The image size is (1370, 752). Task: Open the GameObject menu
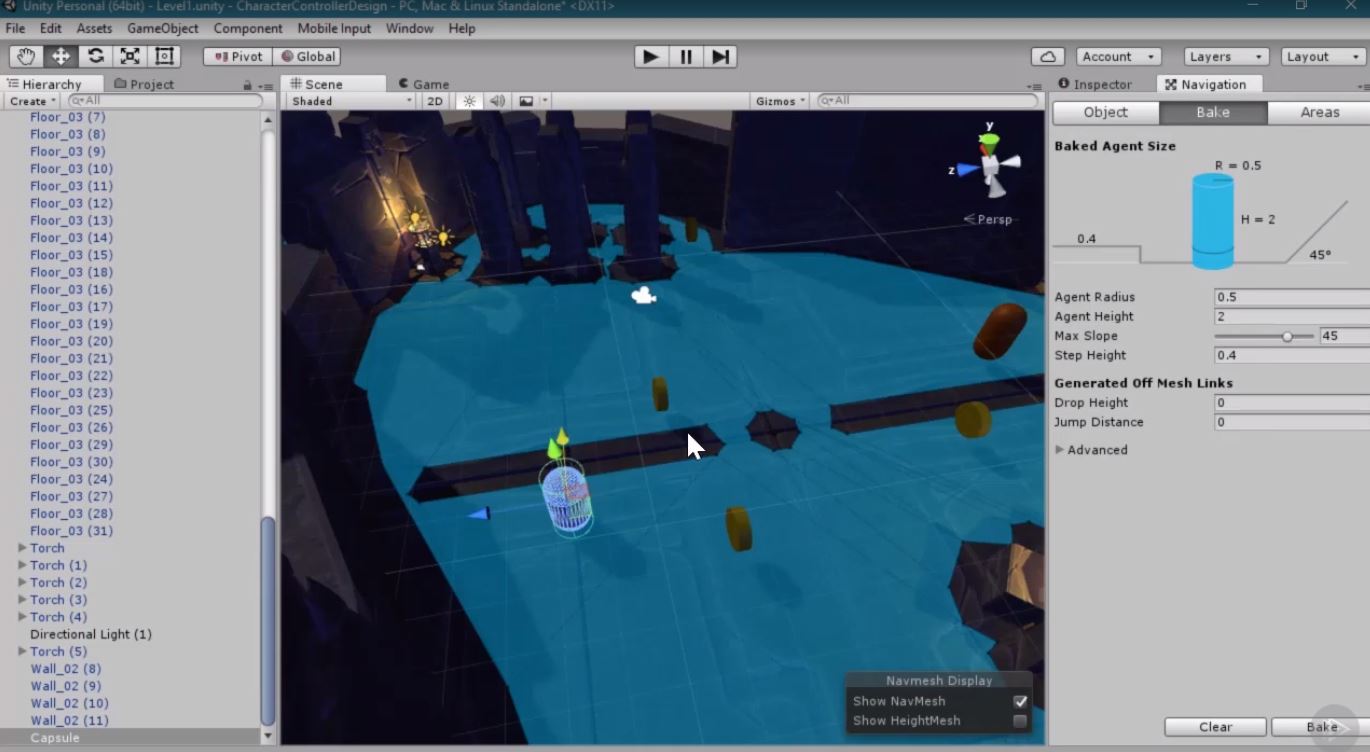pos(162,28)
